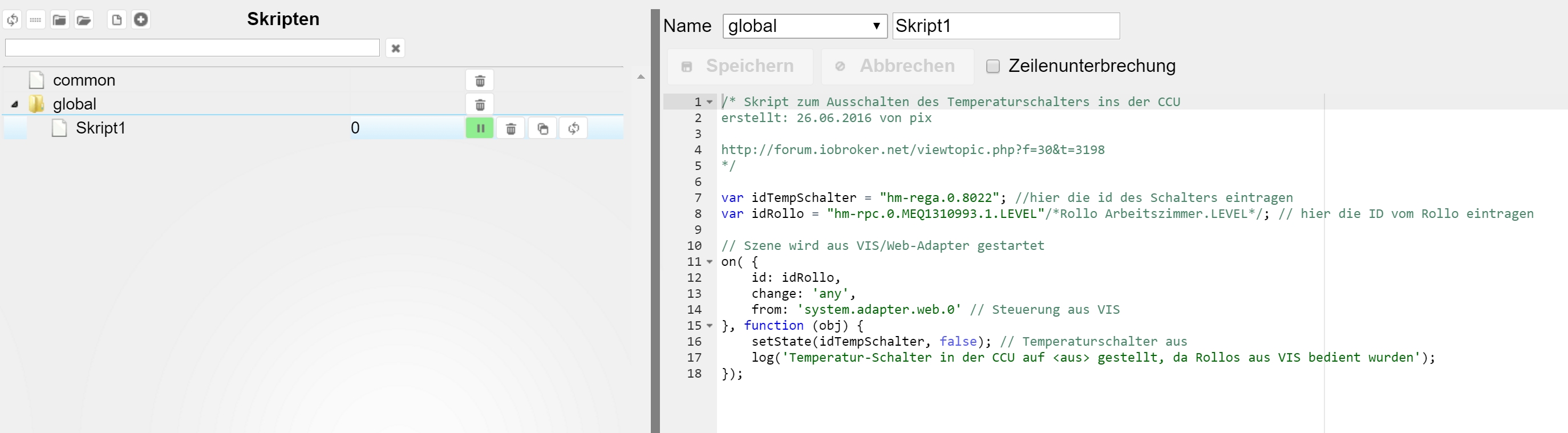Select the global group label in the tree
1568x433 pixels.
coord(74,104)
